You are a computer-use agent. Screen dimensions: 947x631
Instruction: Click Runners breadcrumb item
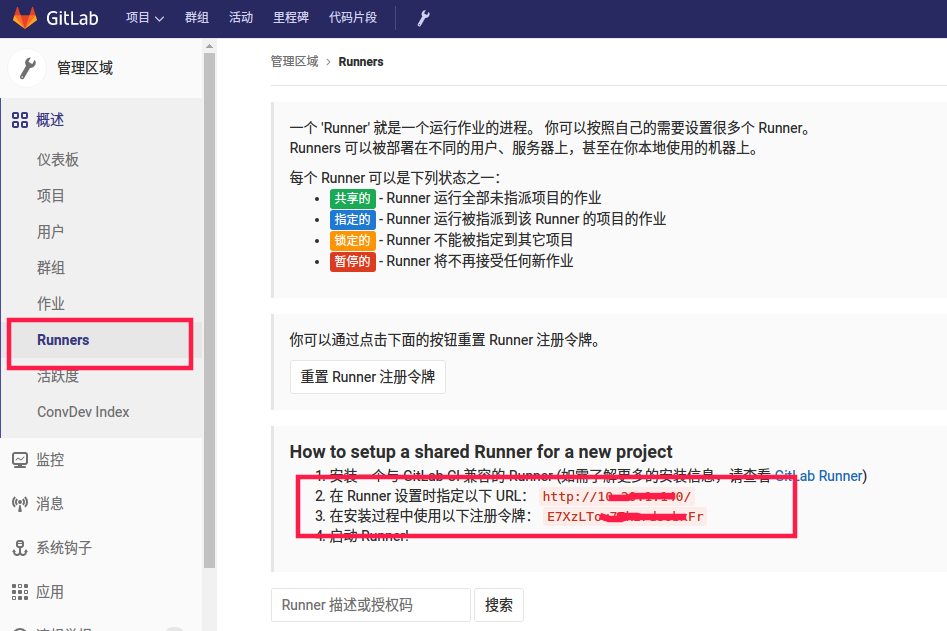(x=361, y=62)
